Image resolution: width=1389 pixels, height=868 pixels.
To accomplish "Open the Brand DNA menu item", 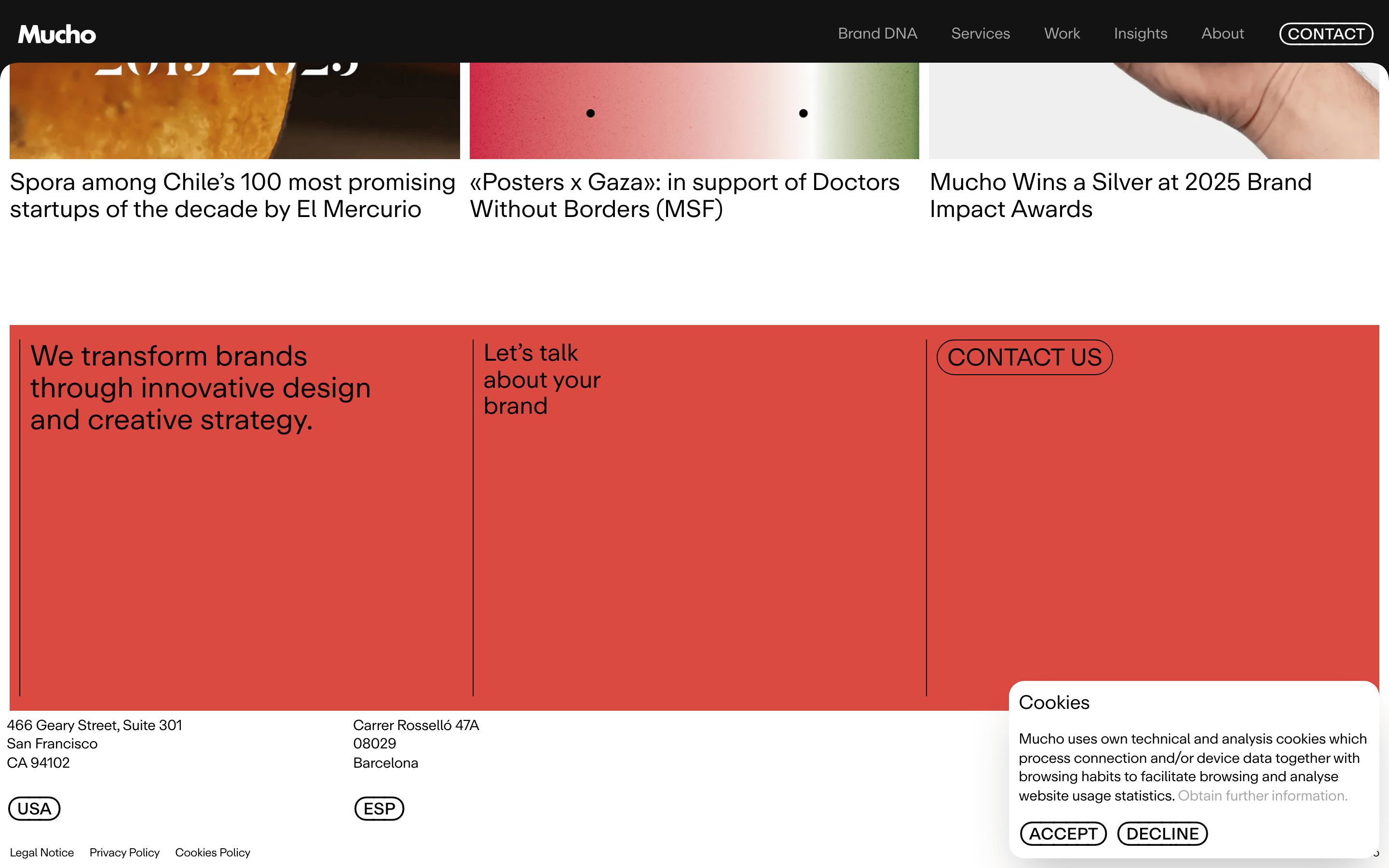I will [877, 33].
